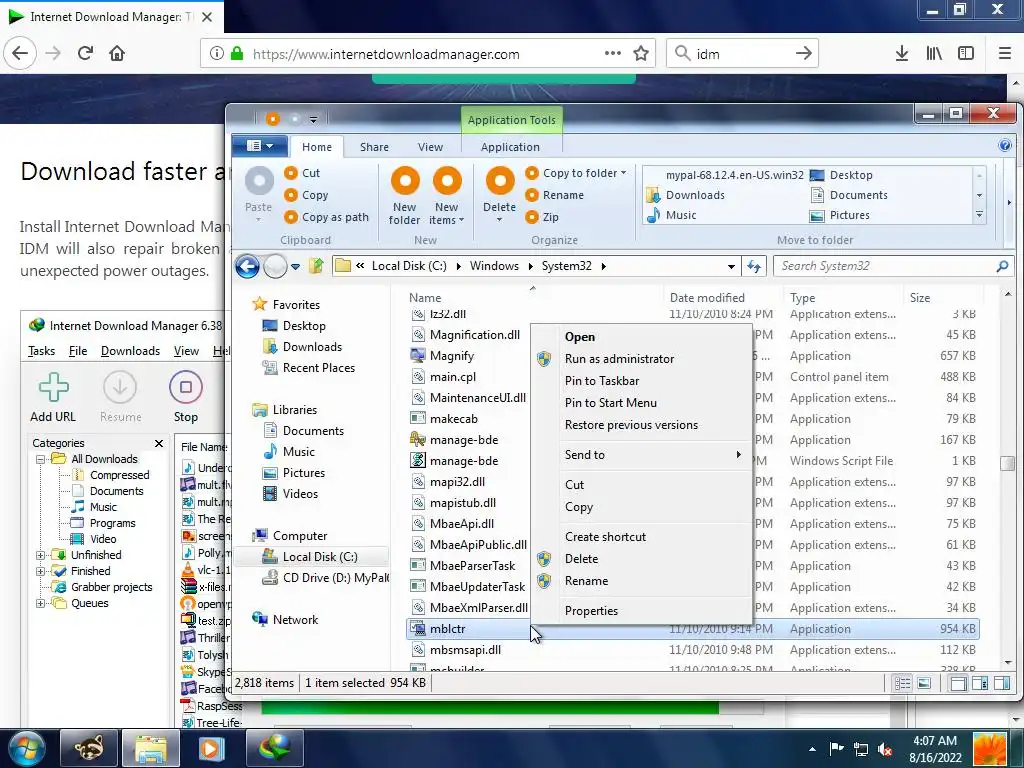Viewport: 1024px width, 768px height.
Task: Switch to the Share ribbon tab
Action: (374, 147)
